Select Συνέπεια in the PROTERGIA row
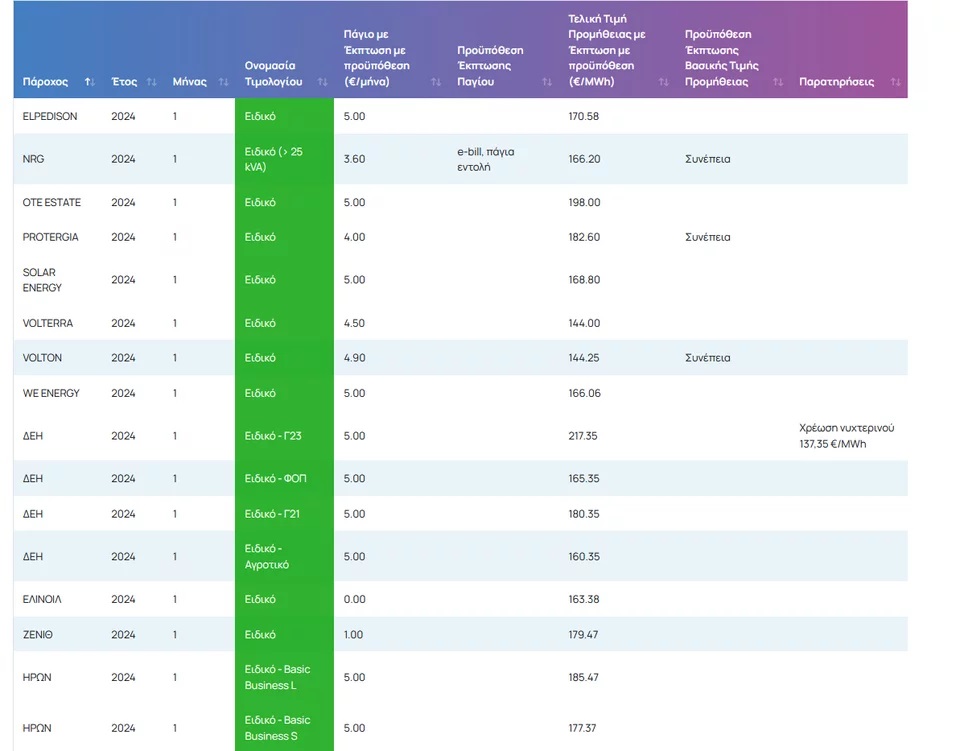This screenshot has height=751, width=960. pyautogui.click(x=707, y=237)
